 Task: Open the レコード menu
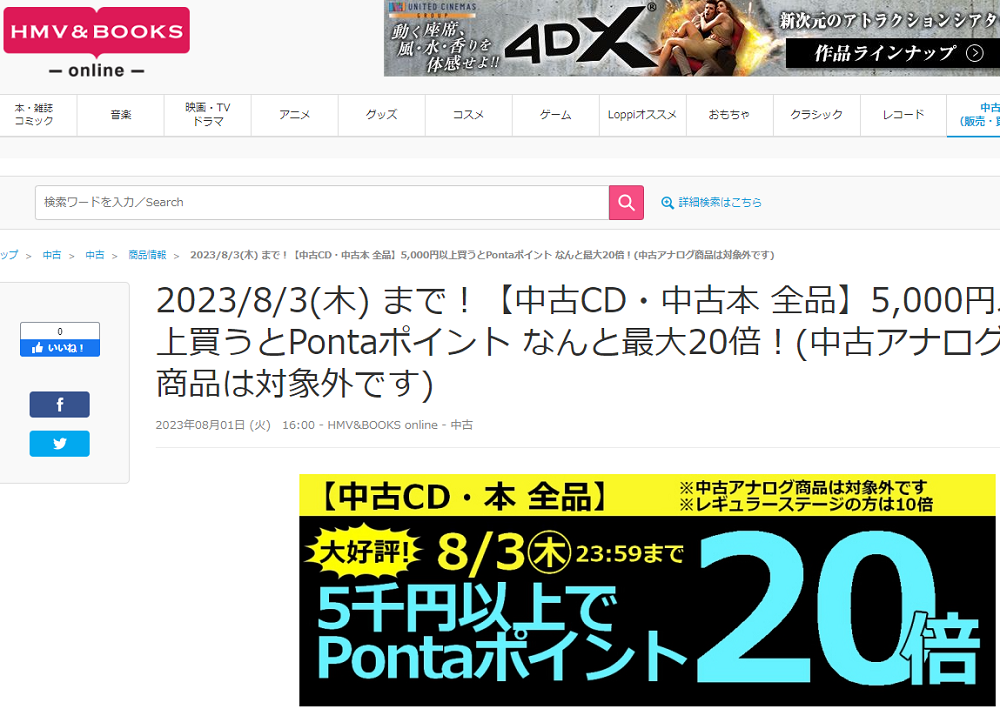(x=903, y=115)
